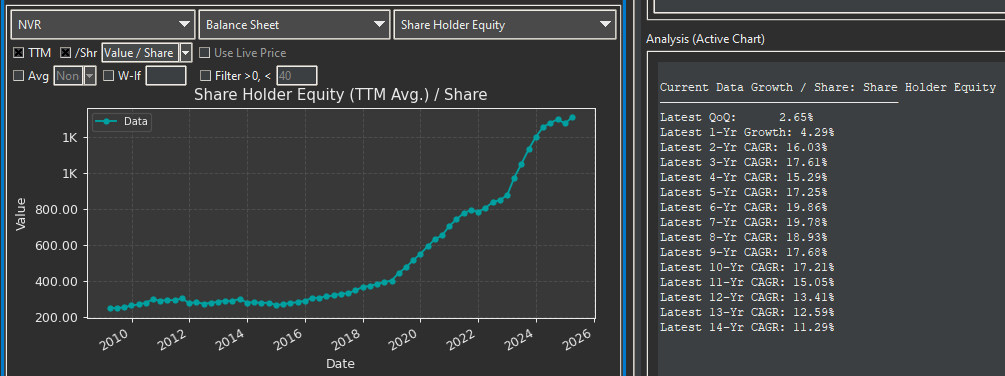1005x376 pixels.
Task: Click the Latest 12-Yr CAGR: 13.41% line
Action: [x=747, y=297]
